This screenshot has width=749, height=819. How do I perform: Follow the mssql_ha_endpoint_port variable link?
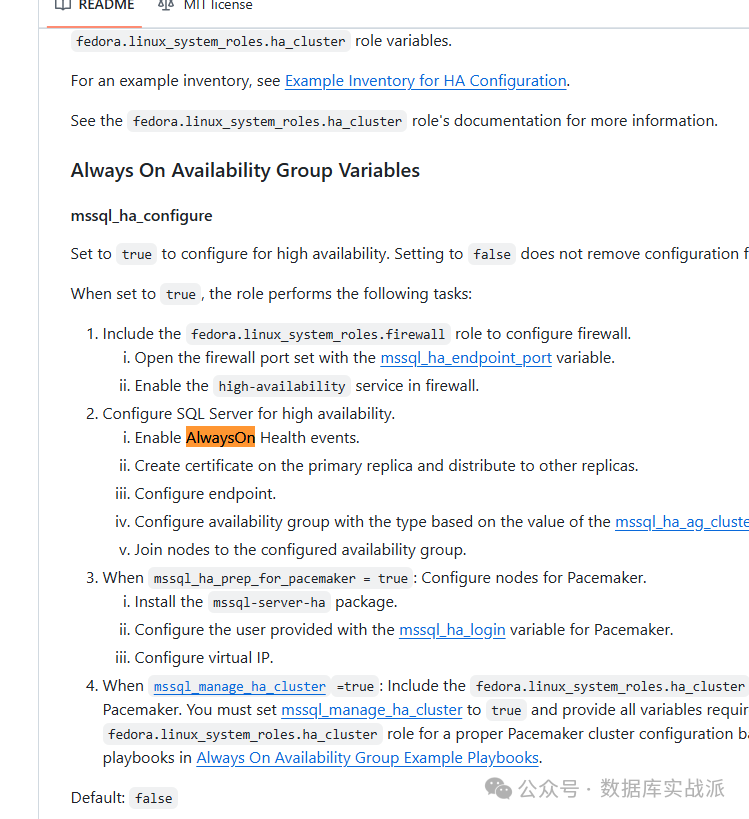point(466,357)
